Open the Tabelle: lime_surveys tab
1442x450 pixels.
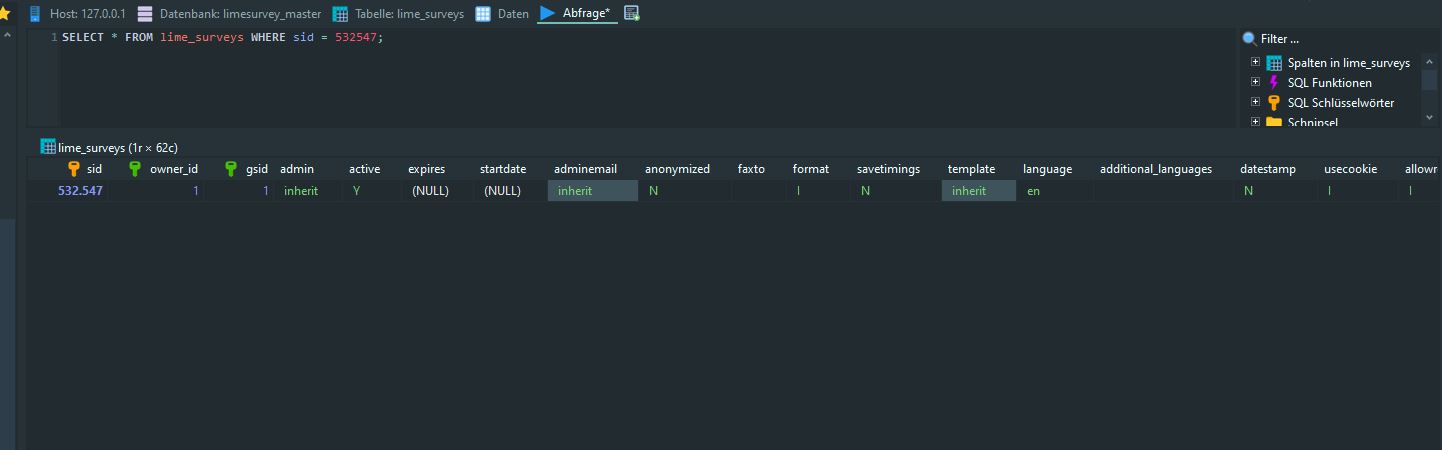(399, 14)
